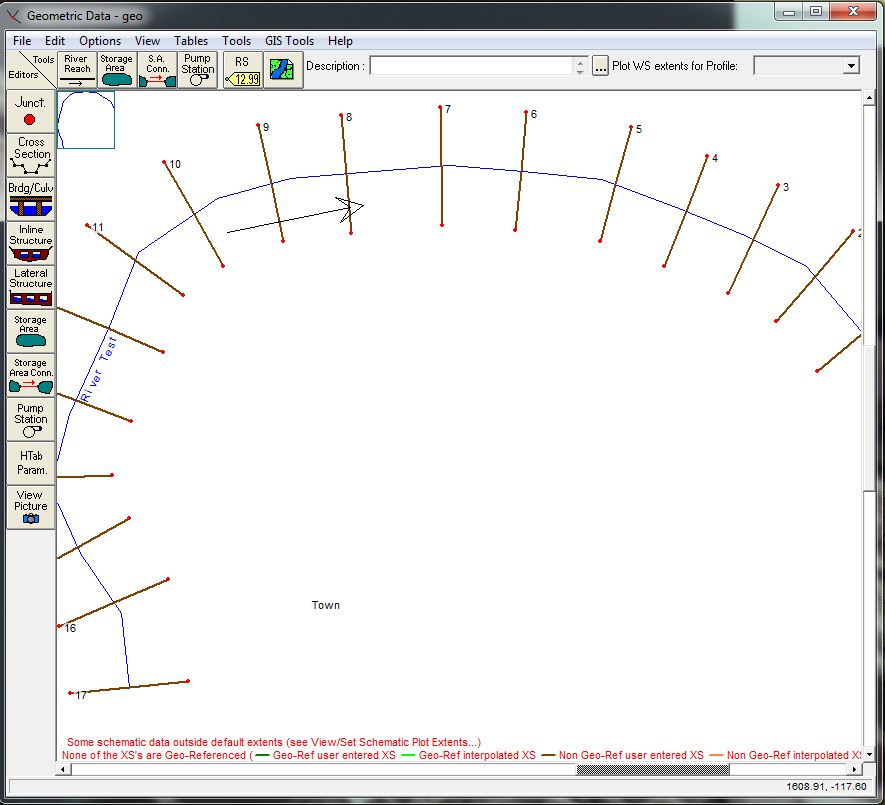Open the HTab Param. editor
Image resolution: width=885 pixels, height=805 pixels.
[x=30, y=461]
